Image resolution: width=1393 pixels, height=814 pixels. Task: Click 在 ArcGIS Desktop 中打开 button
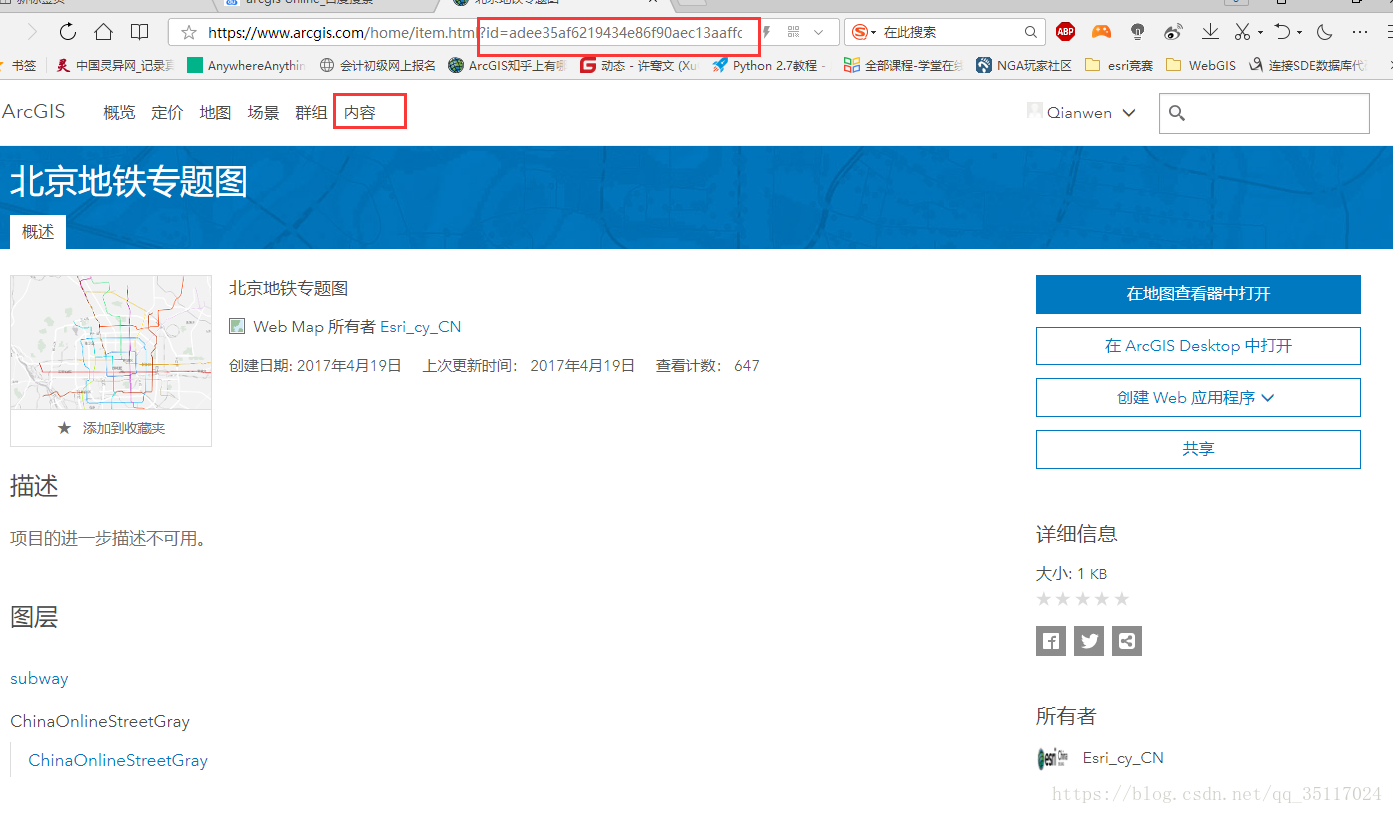pos(1198,346)
